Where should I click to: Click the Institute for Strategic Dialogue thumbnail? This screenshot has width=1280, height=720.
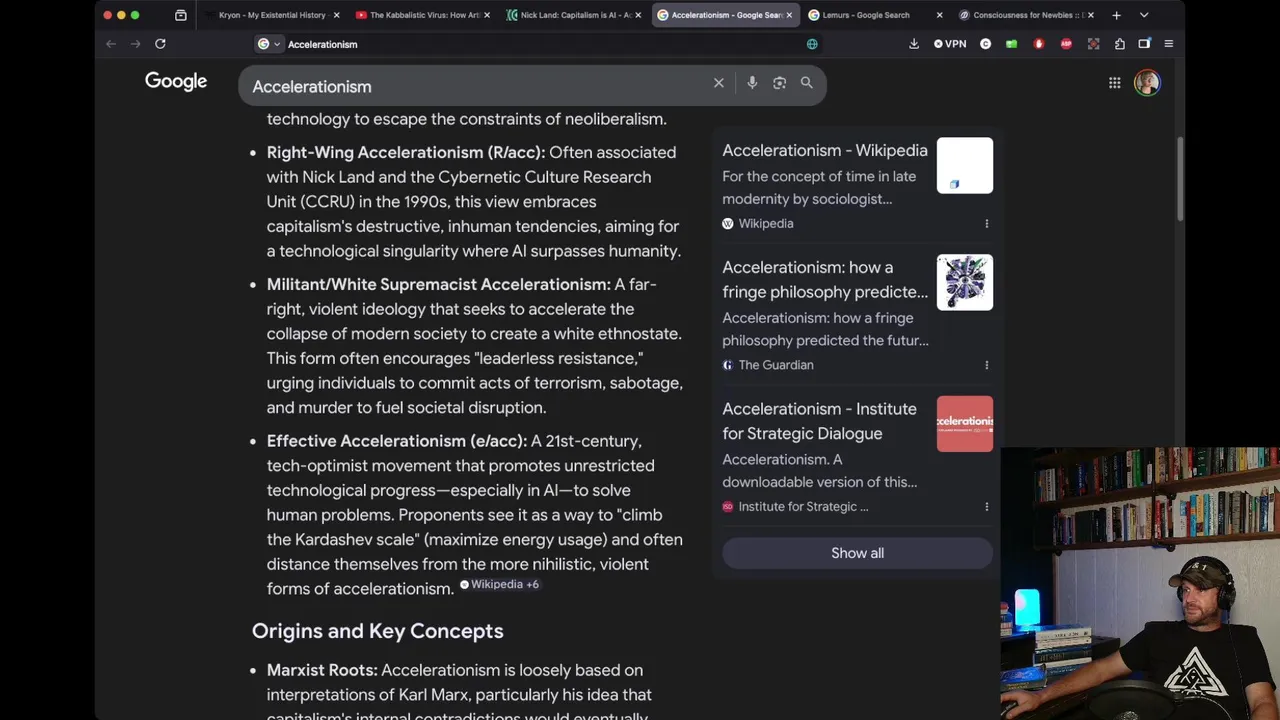point(964,424)
